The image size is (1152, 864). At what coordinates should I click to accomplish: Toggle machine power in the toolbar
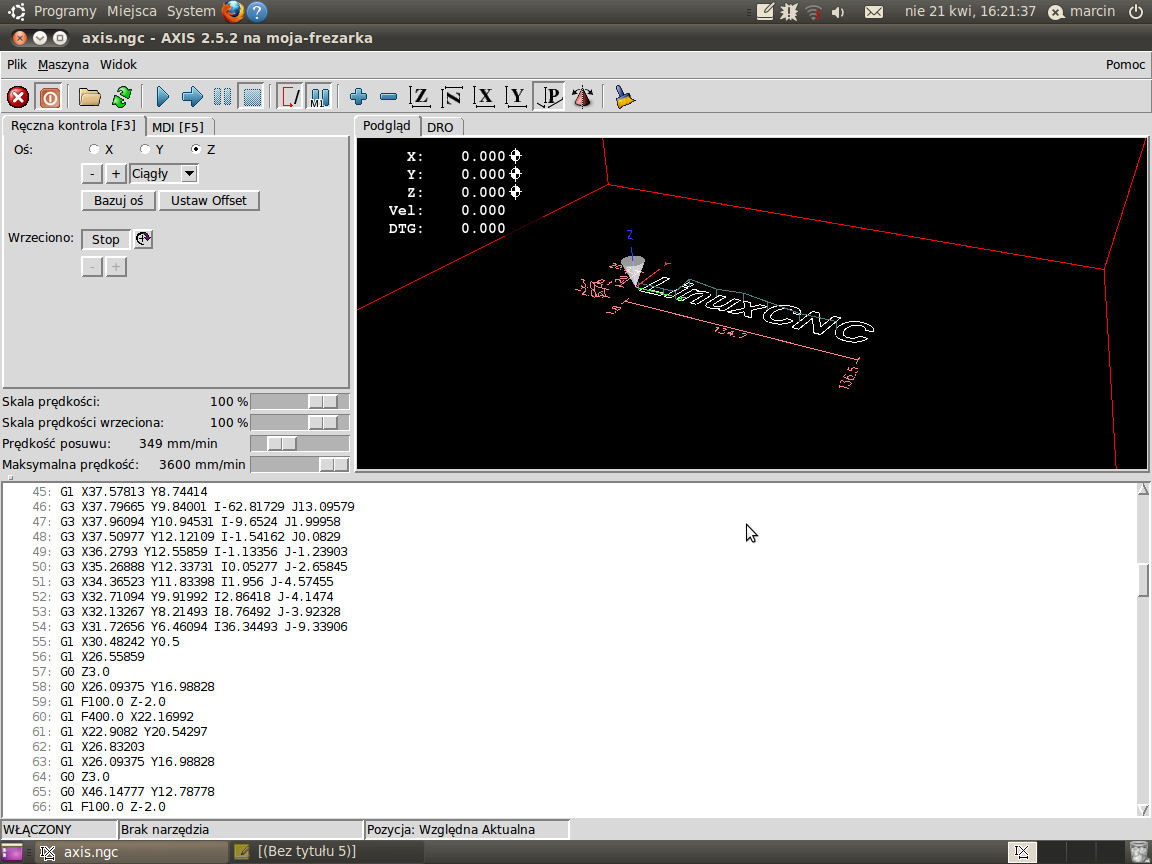pyautogui.click(x=49, y=97)
